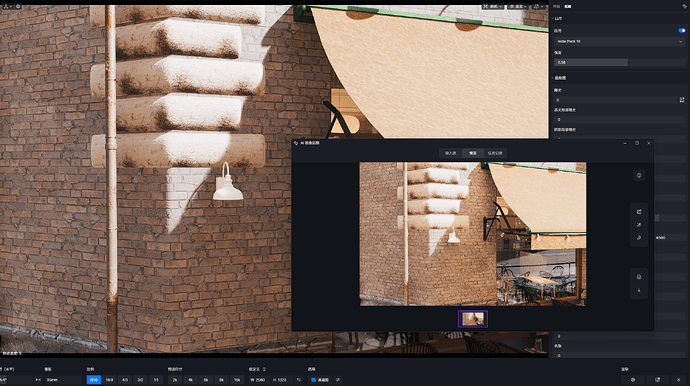The width and height of the screenshot is (690, 386).
Task: Switch to third tab in AI image dialog
Action: [x=495, y=153]
